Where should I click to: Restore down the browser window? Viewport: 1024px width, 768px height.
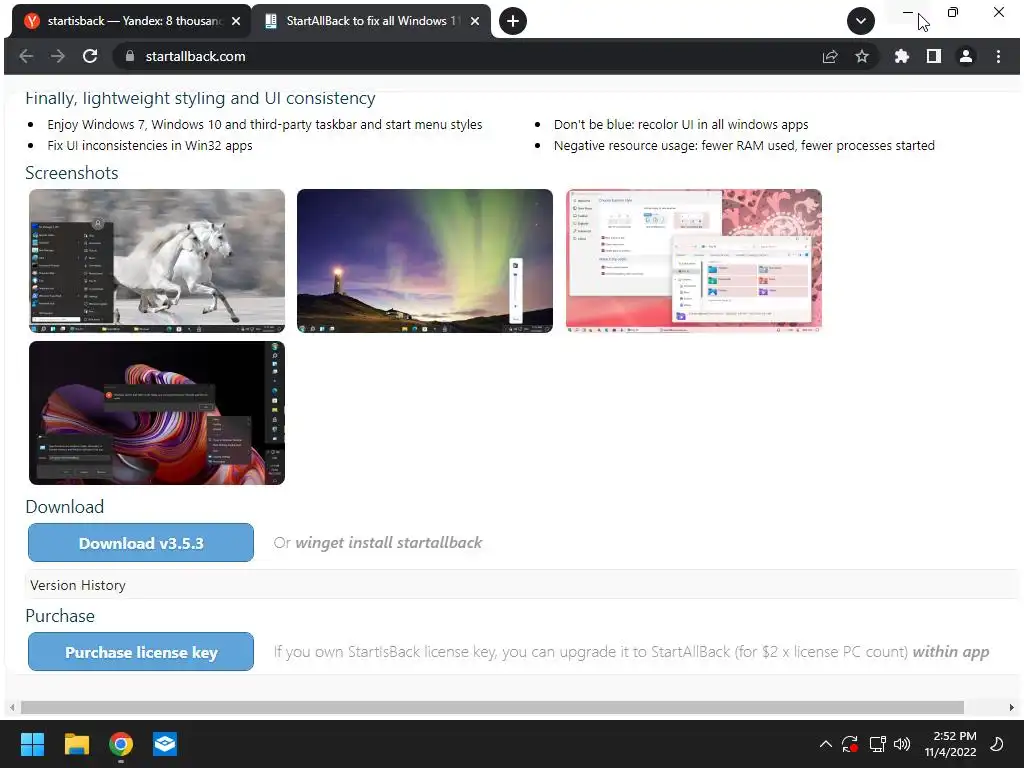coord(953,12)
